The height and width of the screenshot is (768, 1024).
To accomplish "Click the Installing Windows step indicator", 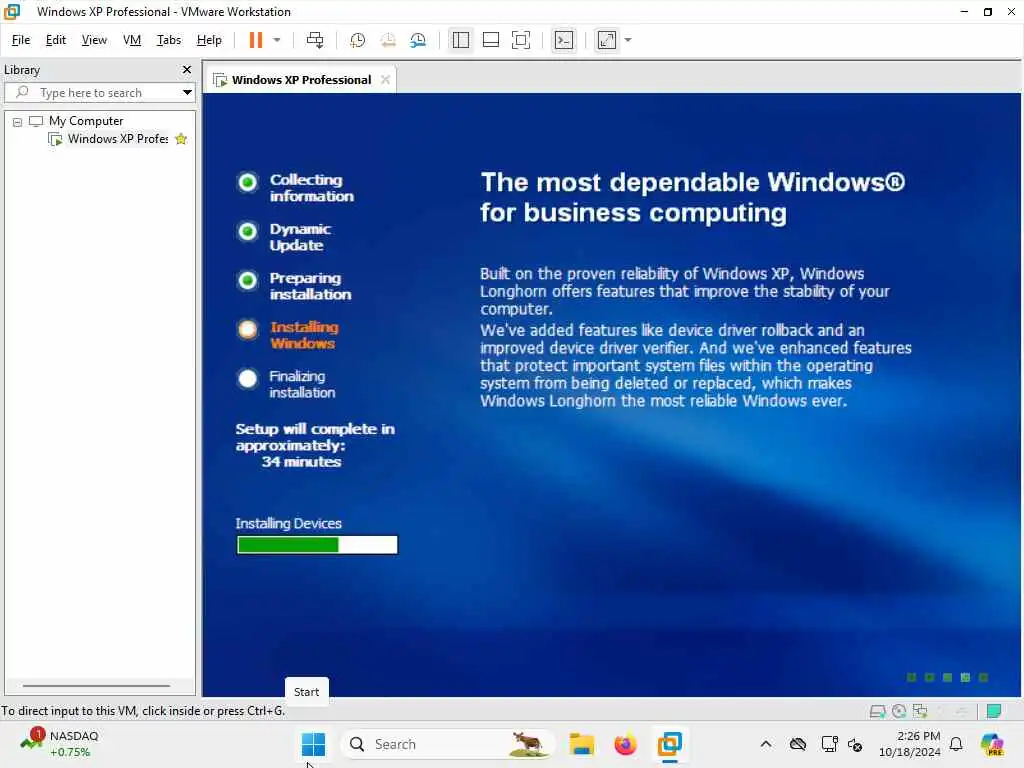I will click(248, 329).
